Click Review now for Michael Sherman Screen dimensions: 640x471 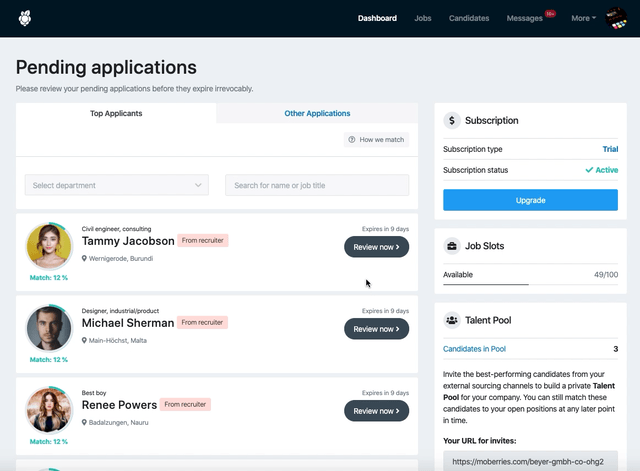coord(376,329)
